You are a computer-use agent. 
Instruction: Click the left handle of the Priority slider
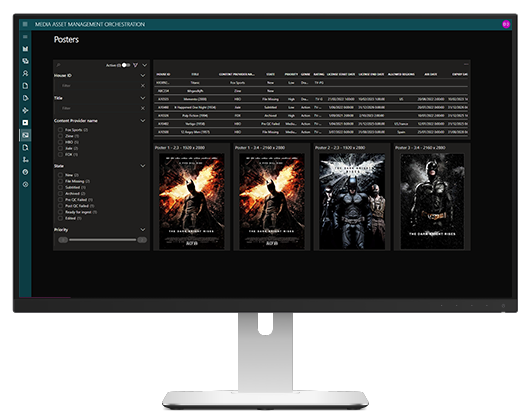point(63,240)
